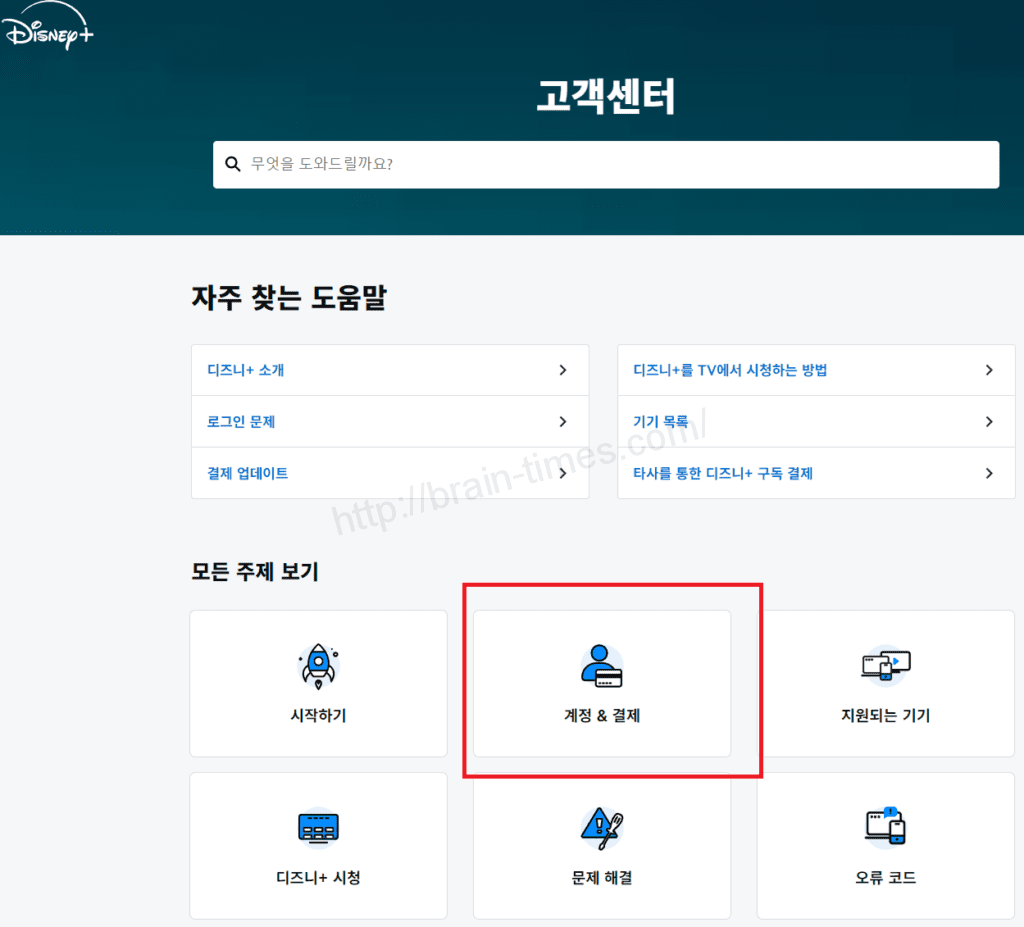The height and width of the screenshot is (927, 1024).
Task: Click the magnifying glass search icon
Action: (x=233, y=164)
